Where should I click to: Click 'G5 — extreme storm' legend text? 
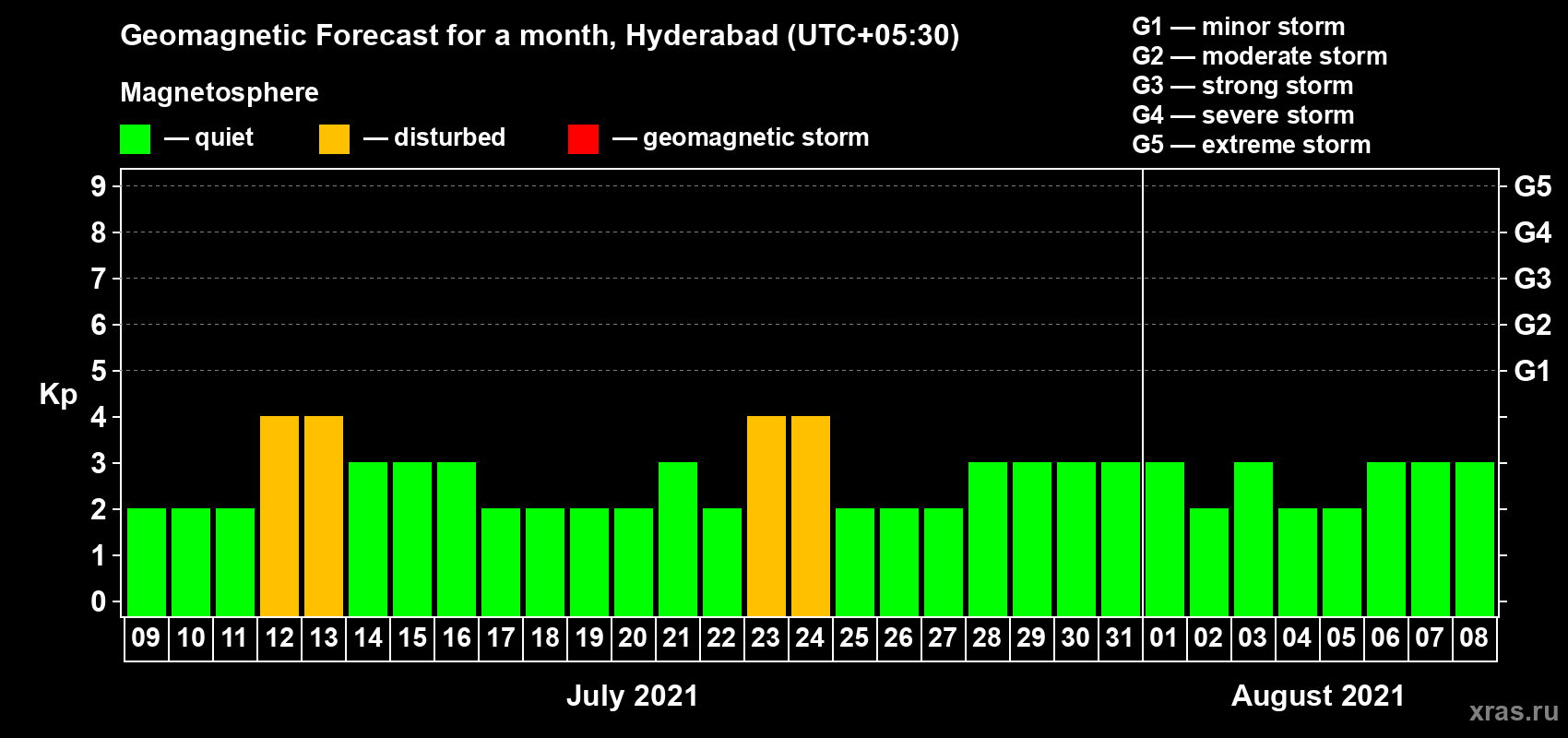1252,145
